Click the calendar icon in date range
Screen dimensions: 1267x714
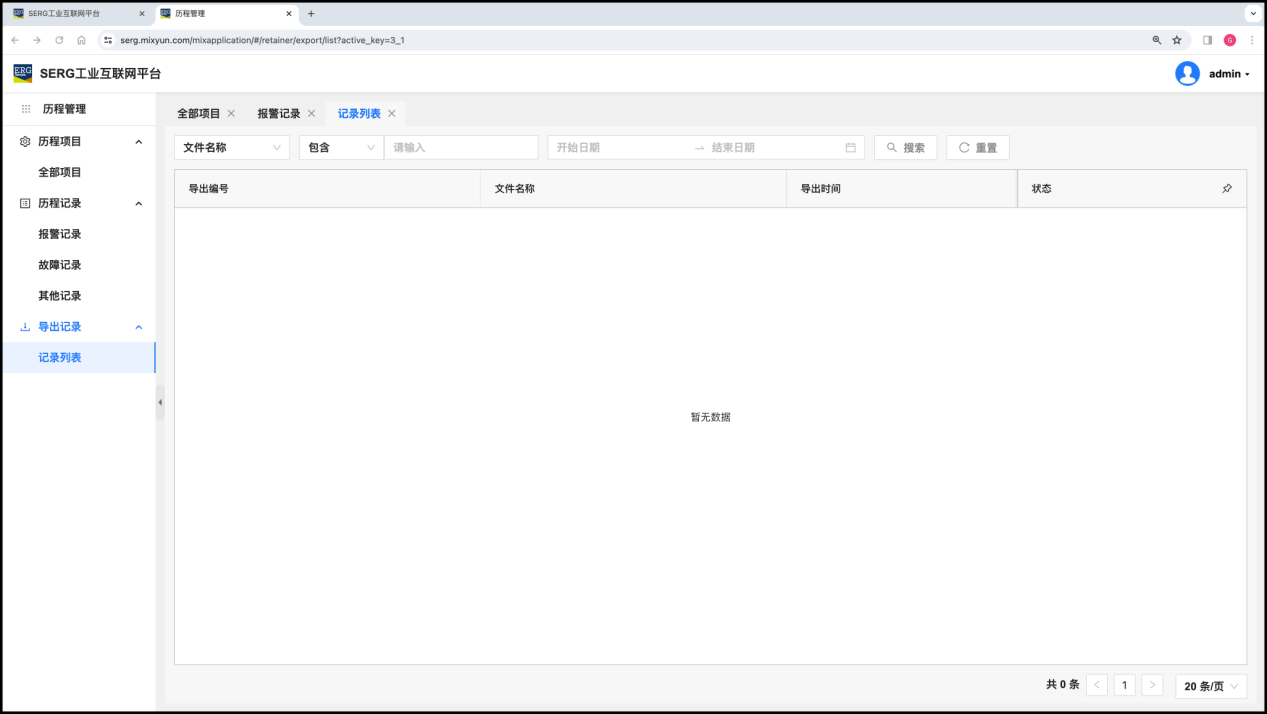click(850, 148)
